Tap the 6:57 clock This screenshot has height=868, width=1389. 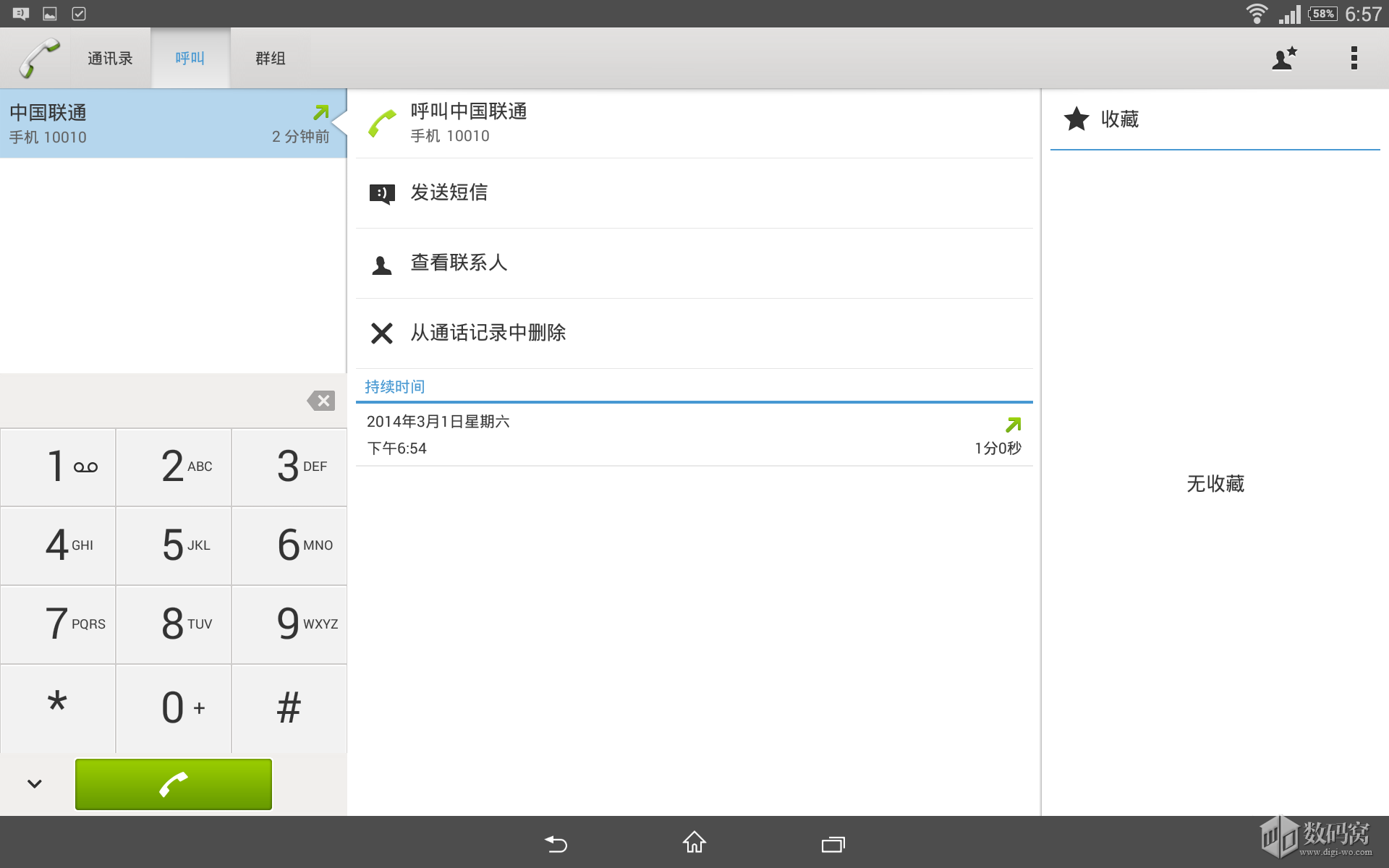(x=1363, y=14)
